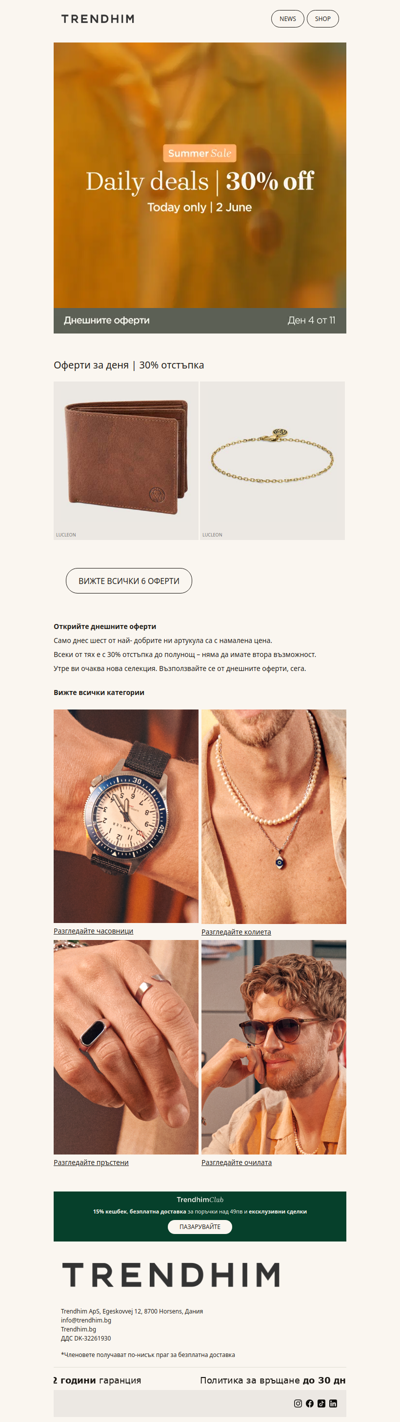Follow the Разгледайте очилата link
400x1422 pixels.
236,1163
